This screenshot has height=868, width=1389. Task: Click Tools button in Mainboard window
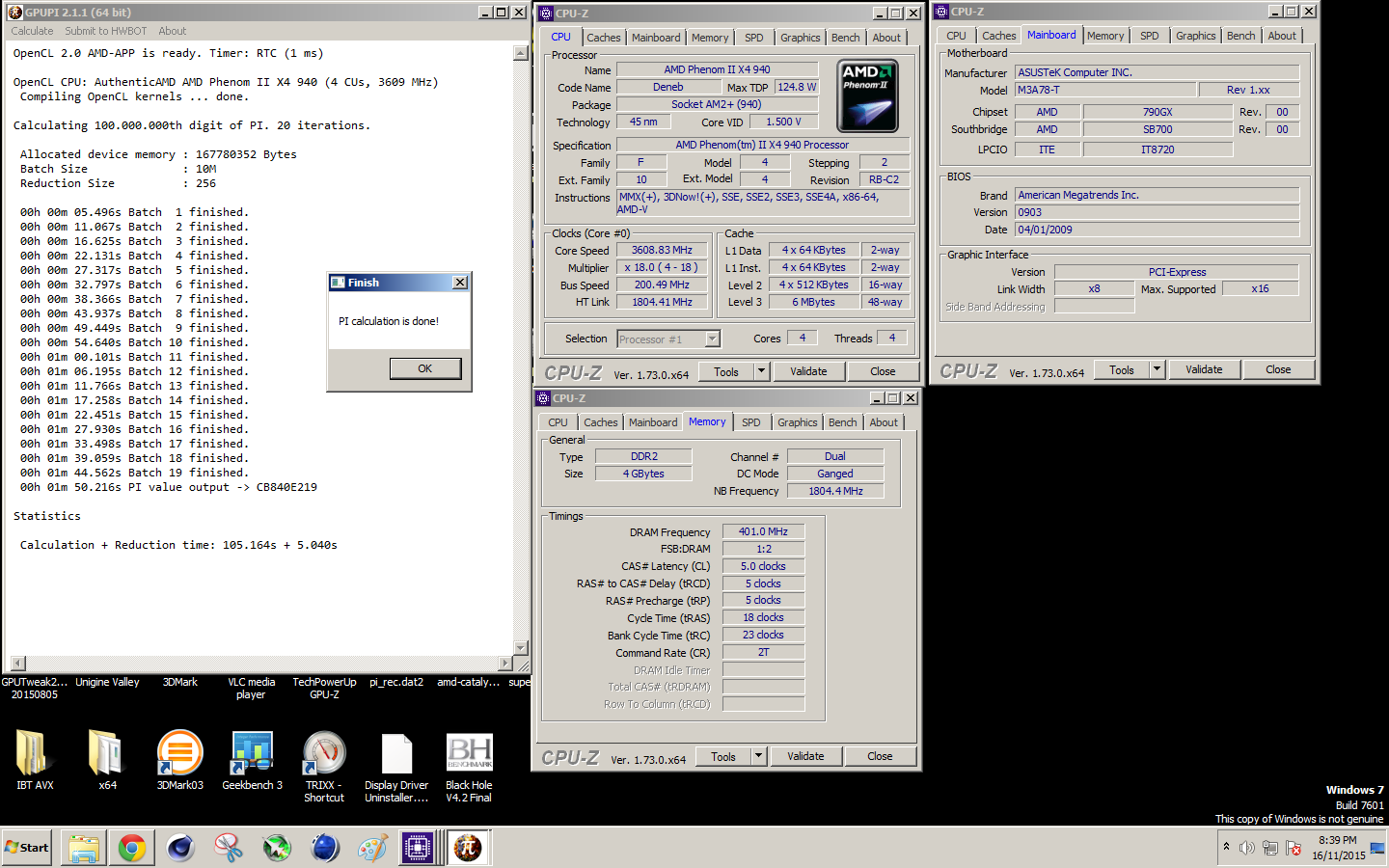tap(1122, 369)
